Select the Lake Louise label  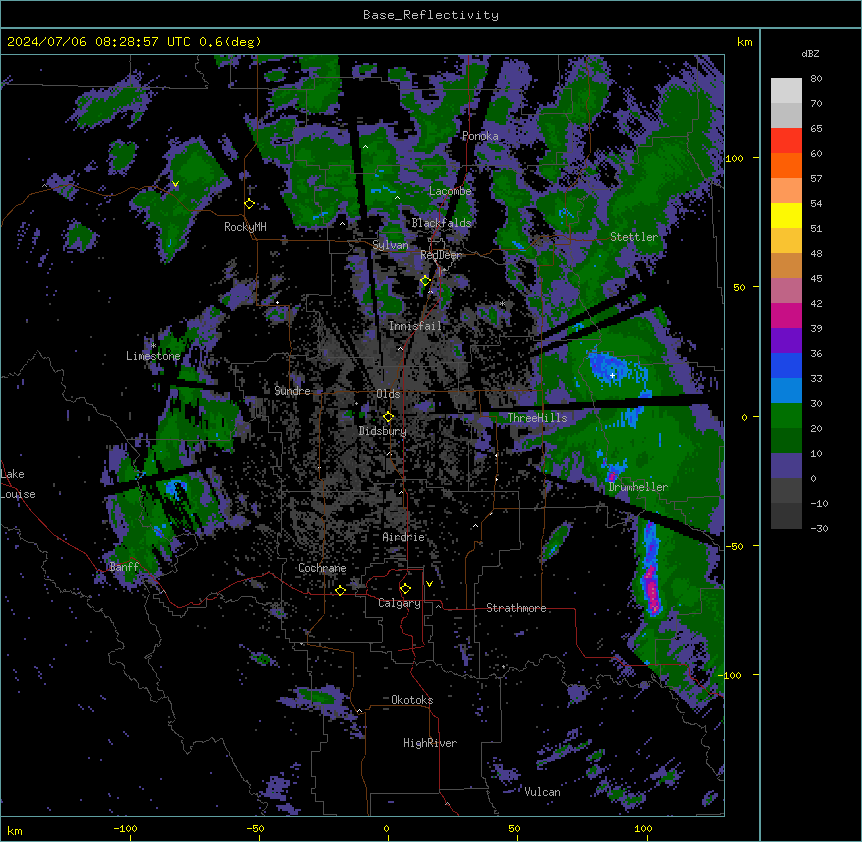click(x=18, y=484)
